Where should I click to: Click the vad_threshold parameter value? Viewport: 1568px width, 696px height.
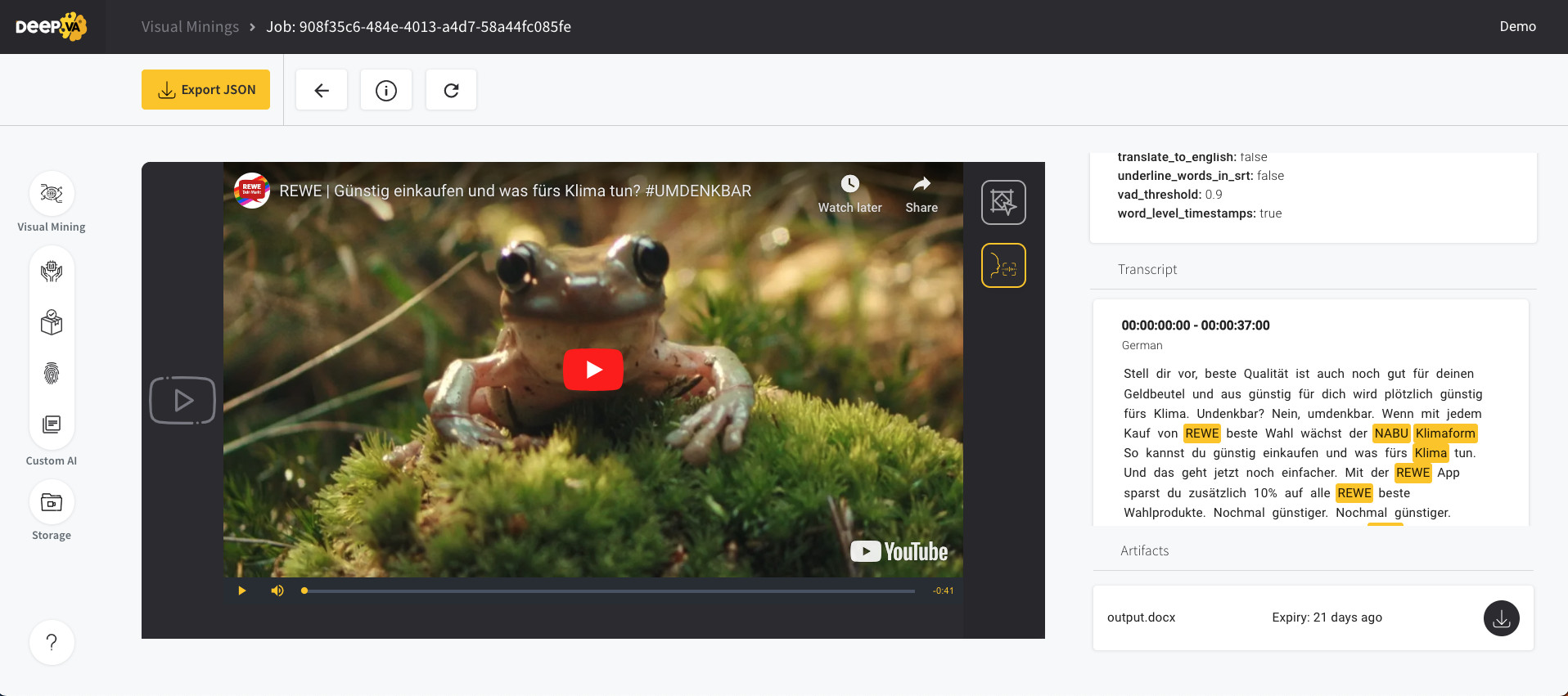pyautogui.click(x=1214, y=195)
